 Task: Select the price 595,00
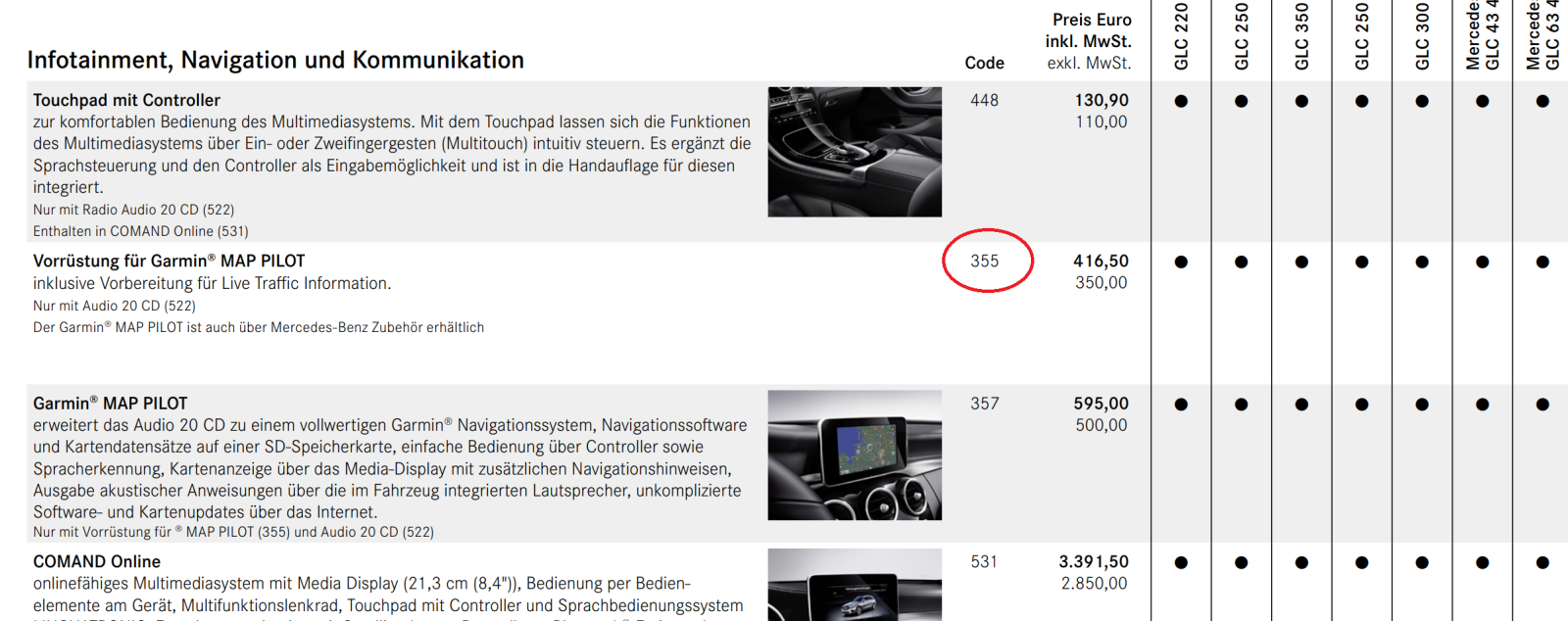(x=1101, y=404)
